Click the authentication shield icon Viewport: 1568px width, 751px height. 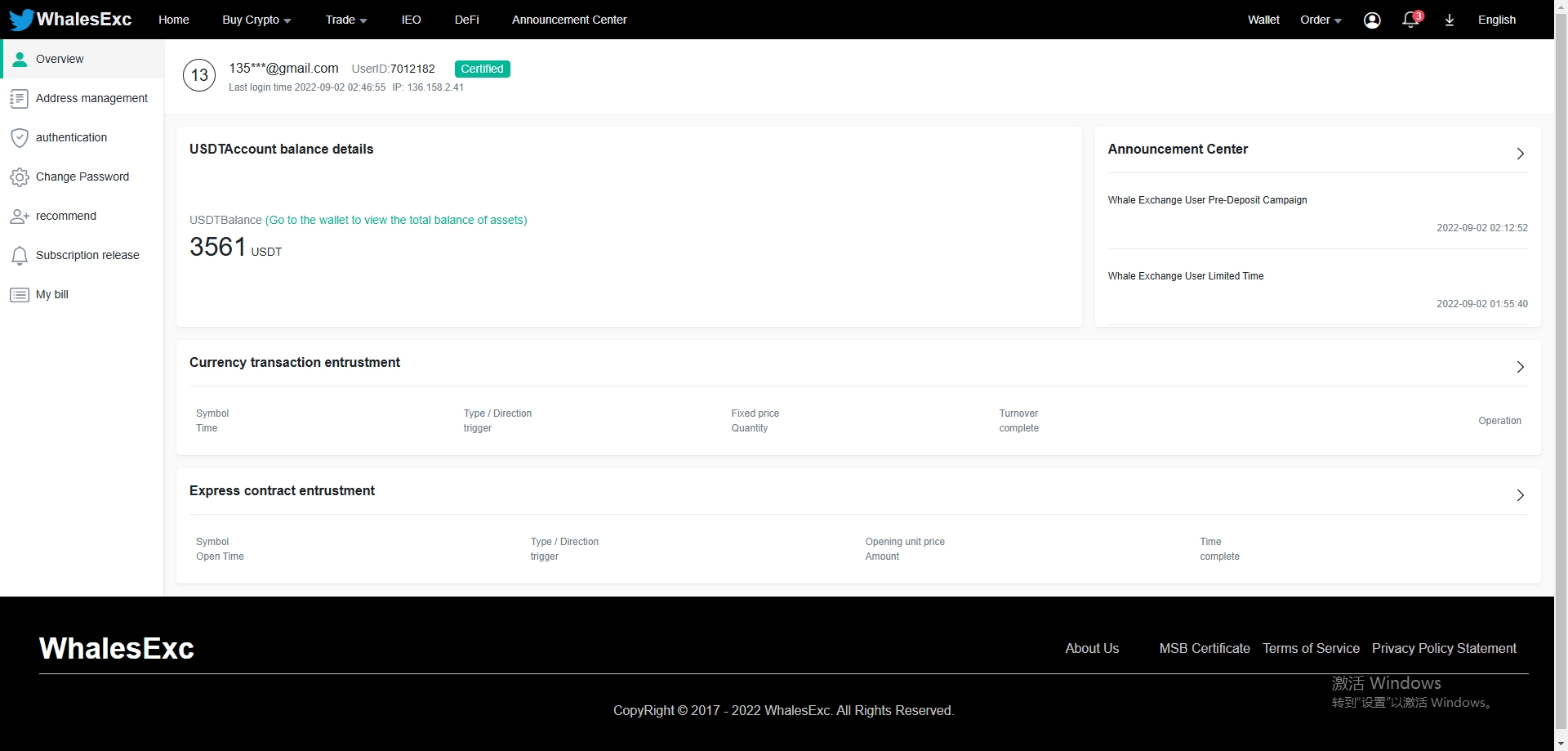(x=20, y=138)
